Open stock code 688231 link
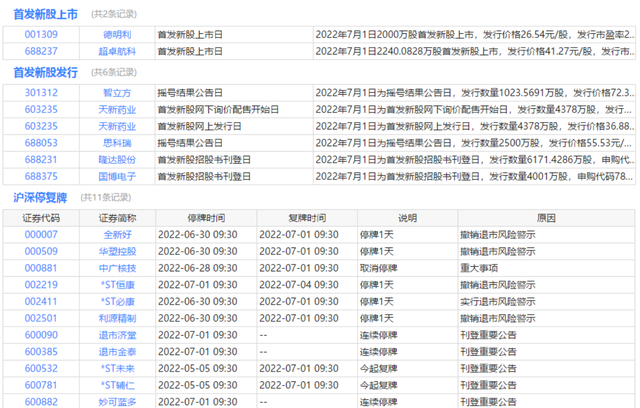This screenshot has height=408, width=640. 41,160
